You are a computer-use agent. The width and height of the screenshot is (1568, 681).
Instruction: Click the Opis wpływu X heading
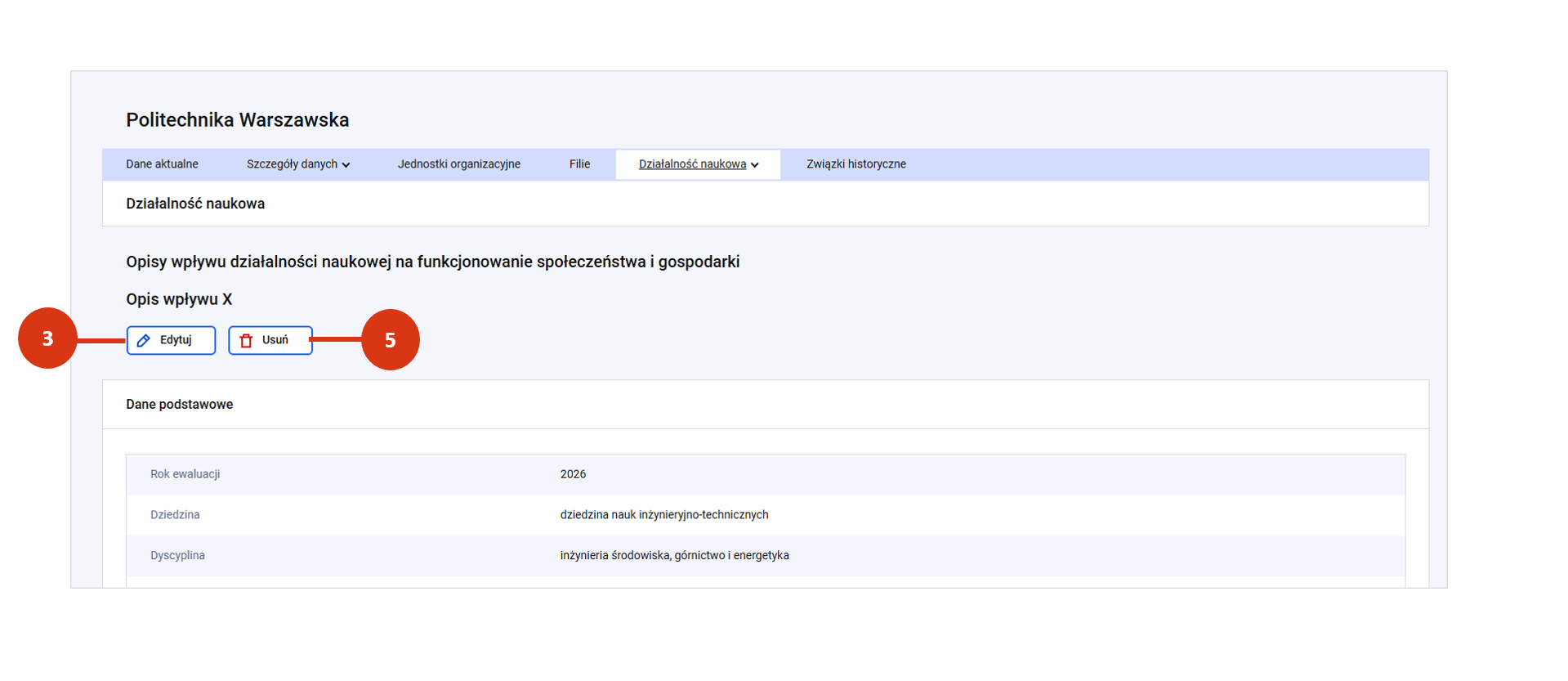[179, 299]
